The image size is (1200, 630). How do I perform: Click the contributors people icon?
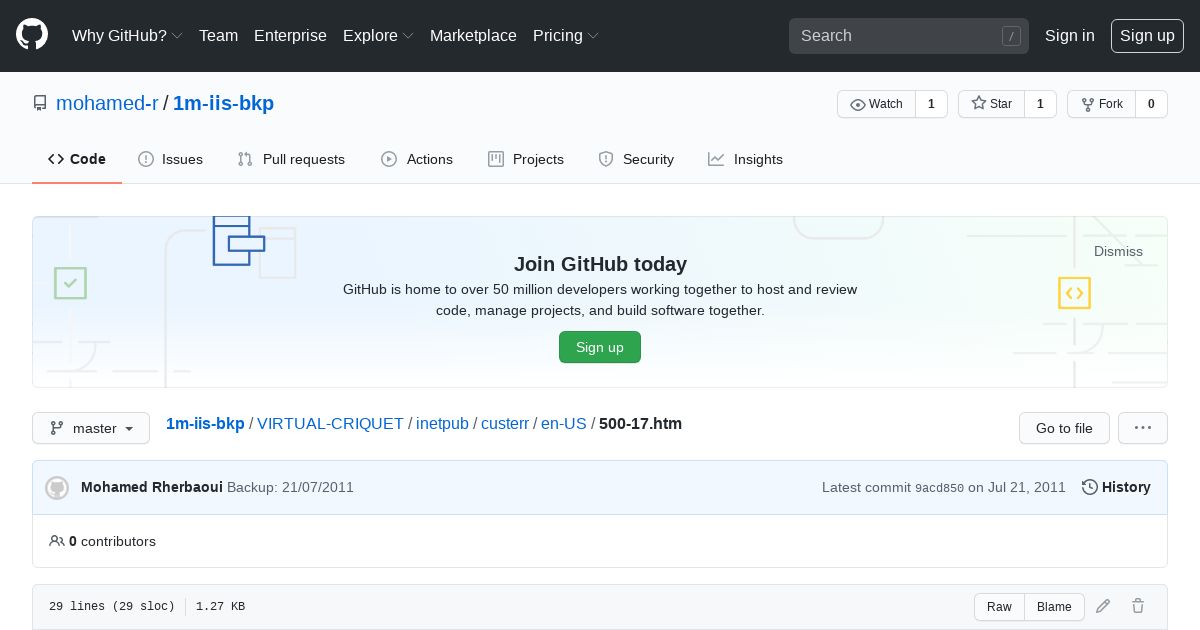(x=57, y=541)
